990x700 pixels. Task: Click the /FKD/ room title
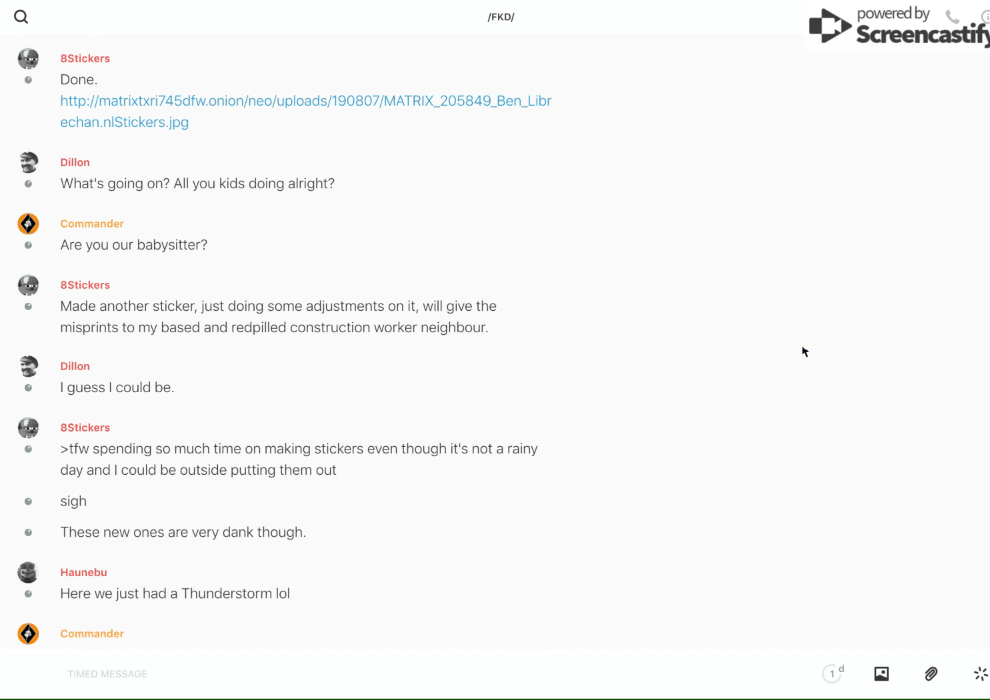coord(501,17)
